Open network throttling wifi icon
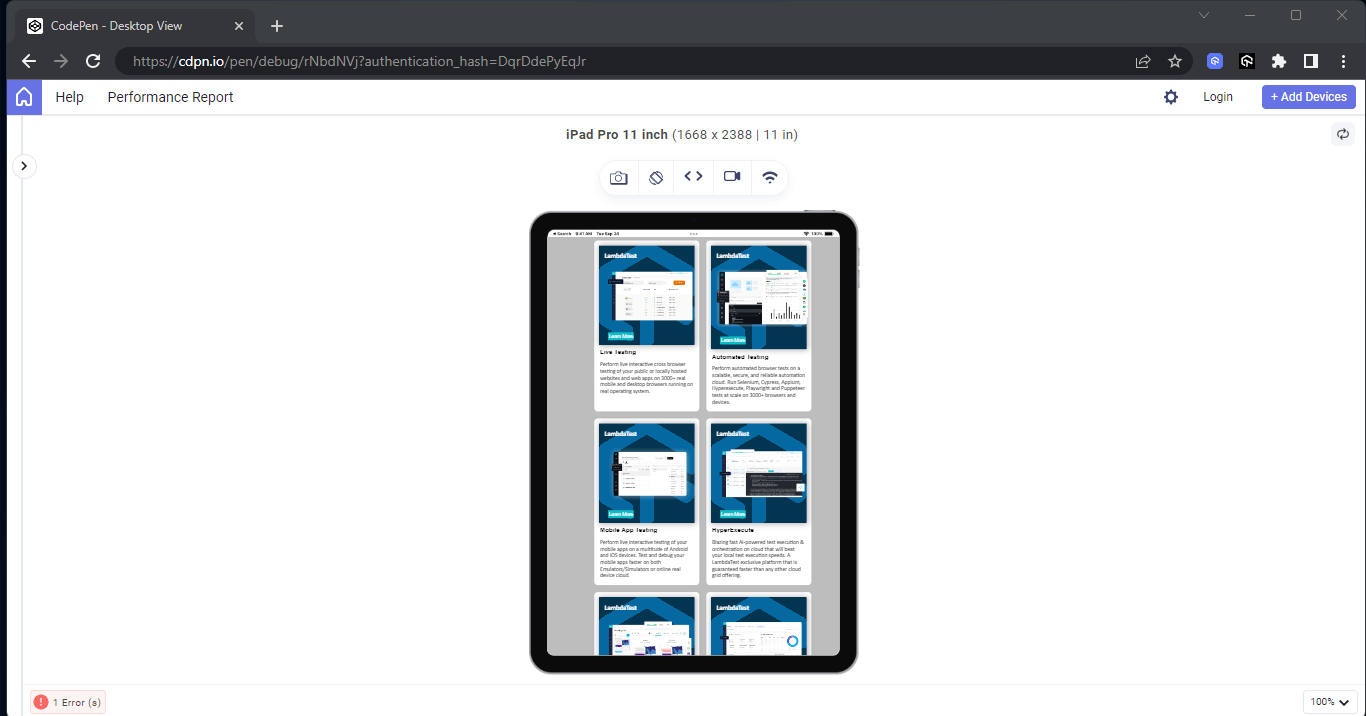The width and height of the screenshot is (1366, 716). pyautogui.click(x=769, y=177)
